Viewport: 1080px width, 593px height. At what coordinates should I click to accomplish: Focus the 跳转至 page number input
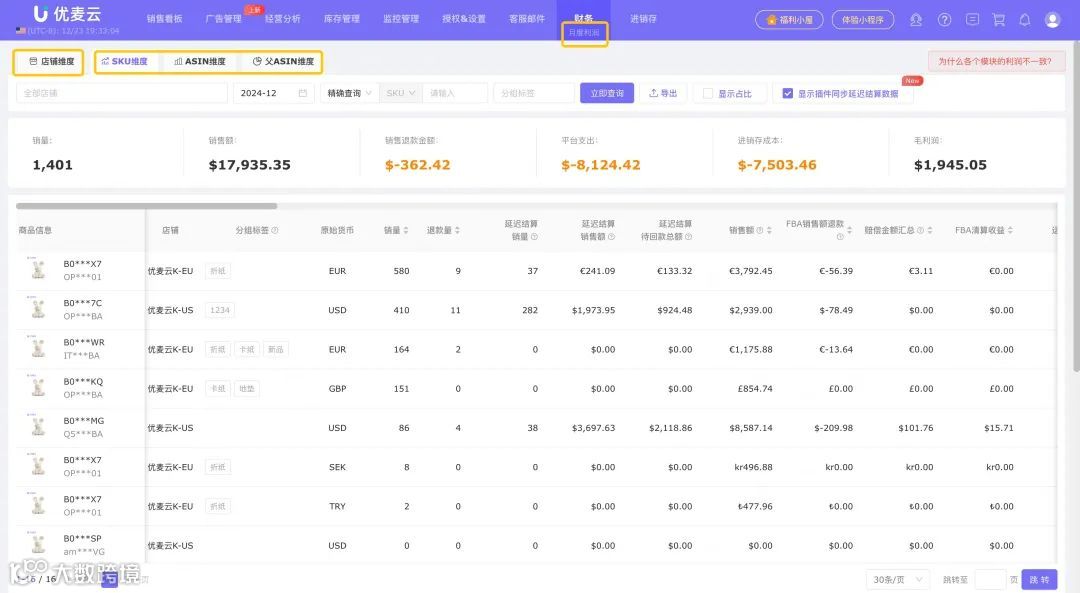tap(990, 579)
